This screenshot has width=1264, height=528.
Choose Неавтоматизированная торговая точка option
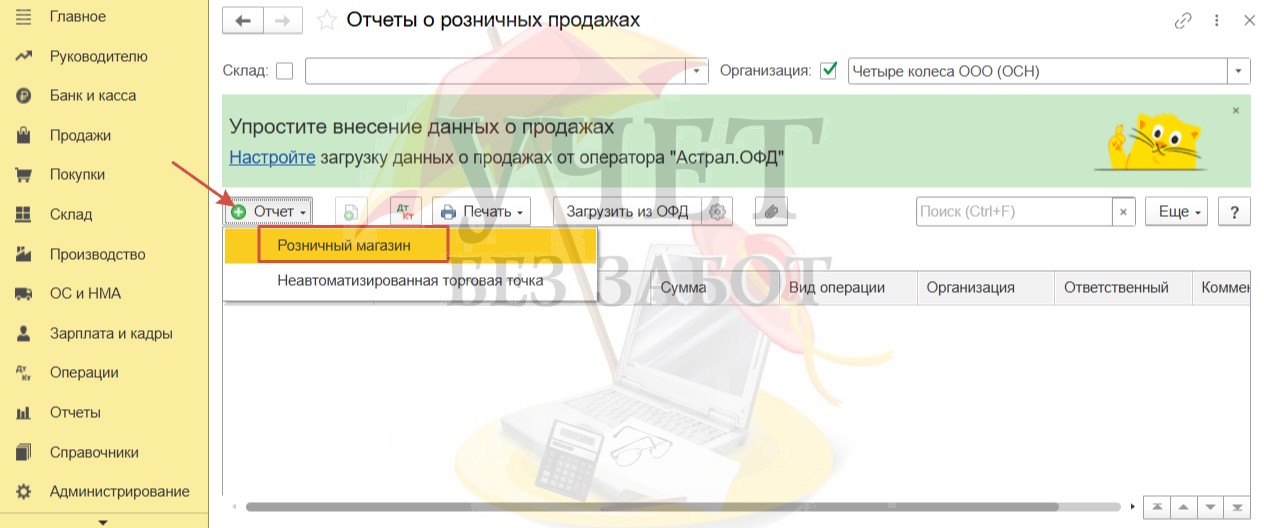point(410,281)
